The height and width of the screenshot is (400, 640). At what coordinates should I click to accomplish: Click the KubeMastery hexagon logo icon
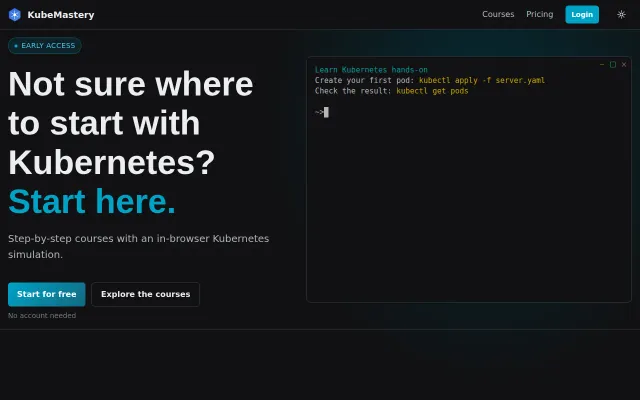pyautogui.click(x=15, y=15)
